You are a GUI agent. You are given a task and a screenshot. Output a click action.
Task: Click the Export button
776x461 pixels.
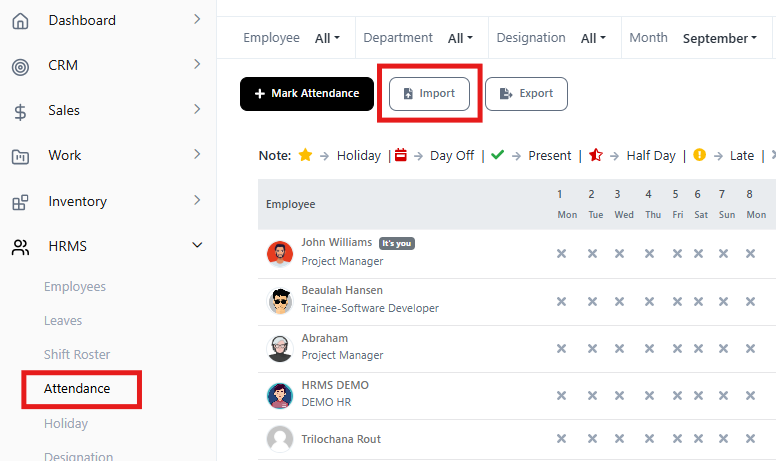point(526,94)
